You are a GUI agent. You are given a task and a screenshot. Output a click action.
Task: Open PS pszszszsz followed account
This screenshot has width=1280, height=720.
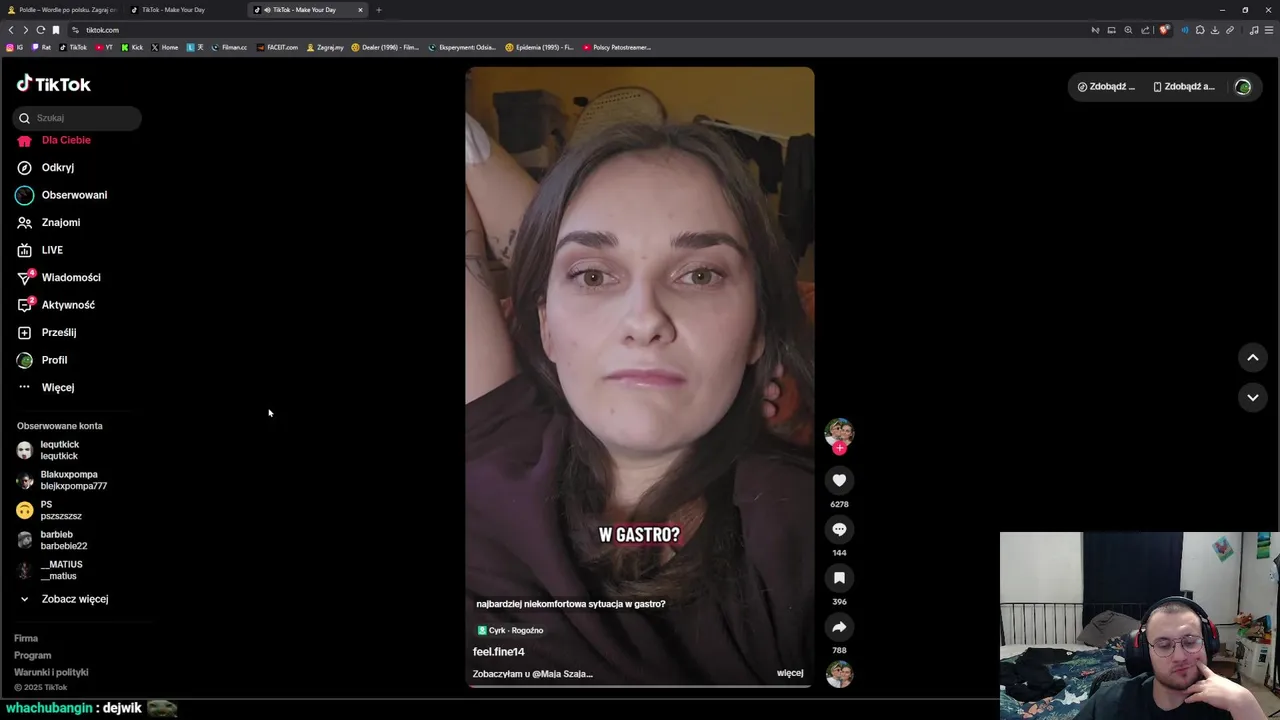pyautogui.click(x=50, y=510)
